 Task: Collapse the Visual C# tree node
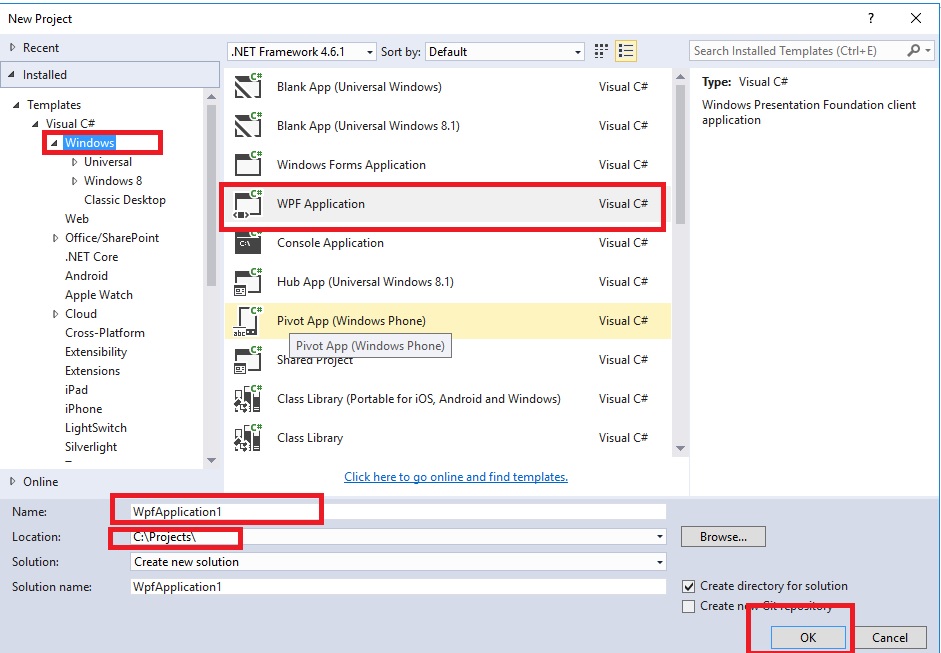35,124
